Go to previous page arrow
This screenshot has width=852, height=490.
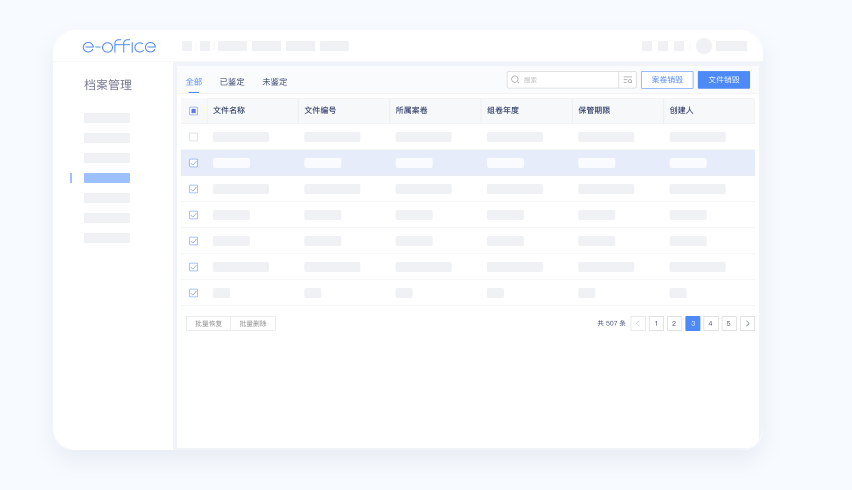point(638,324)
